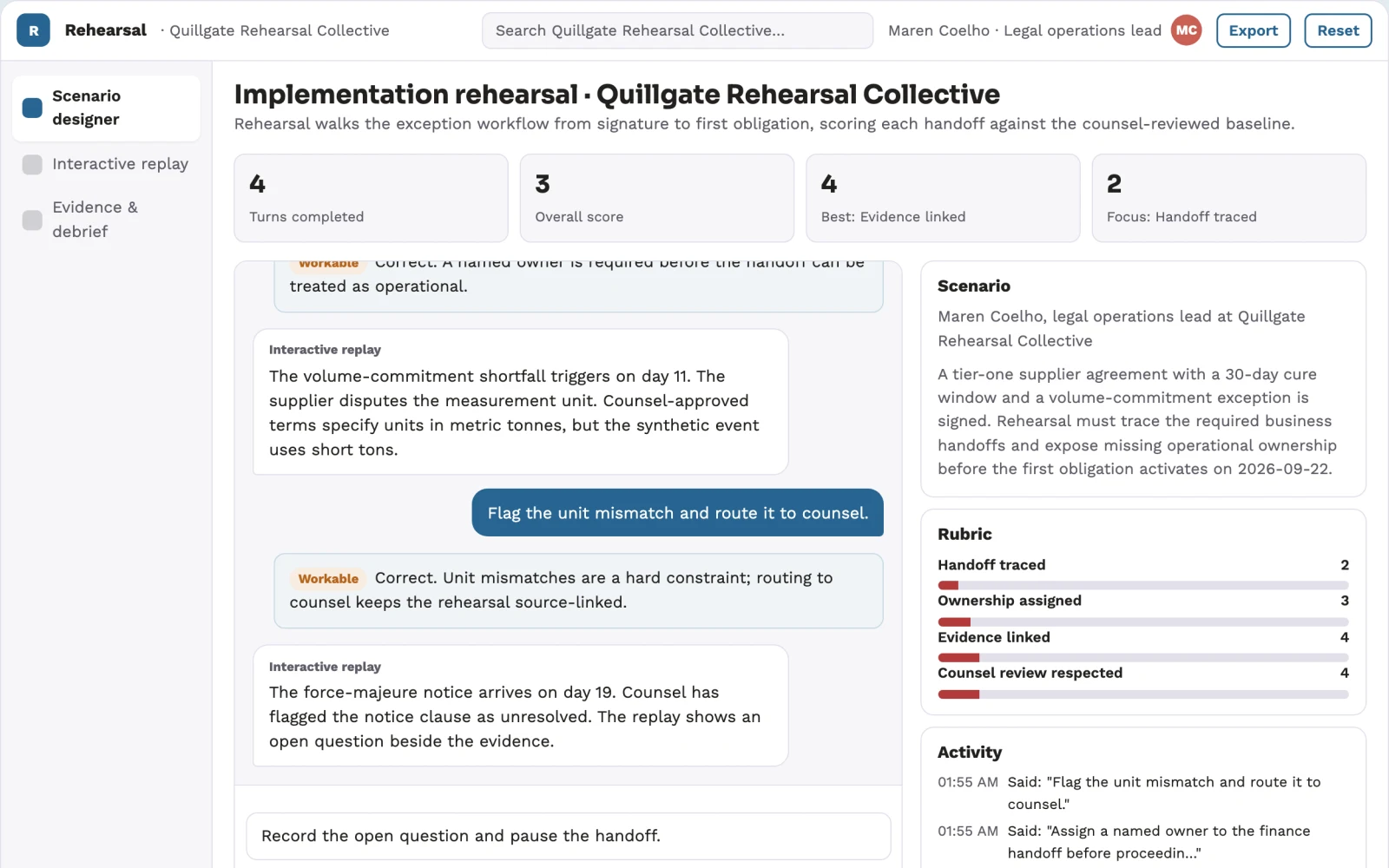Click the Evidence linked progress bar
The width and height of the screenshot is (1389, 868).
(1143, 658)
